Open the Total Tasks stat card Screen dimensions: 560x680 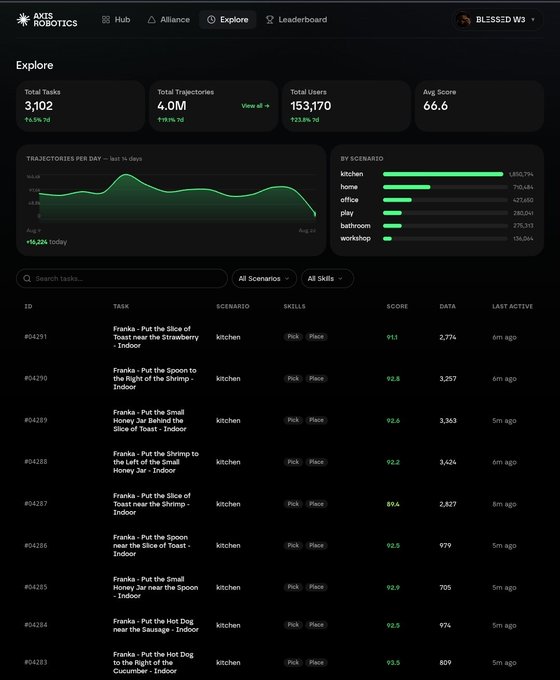(x=80, y=106)
